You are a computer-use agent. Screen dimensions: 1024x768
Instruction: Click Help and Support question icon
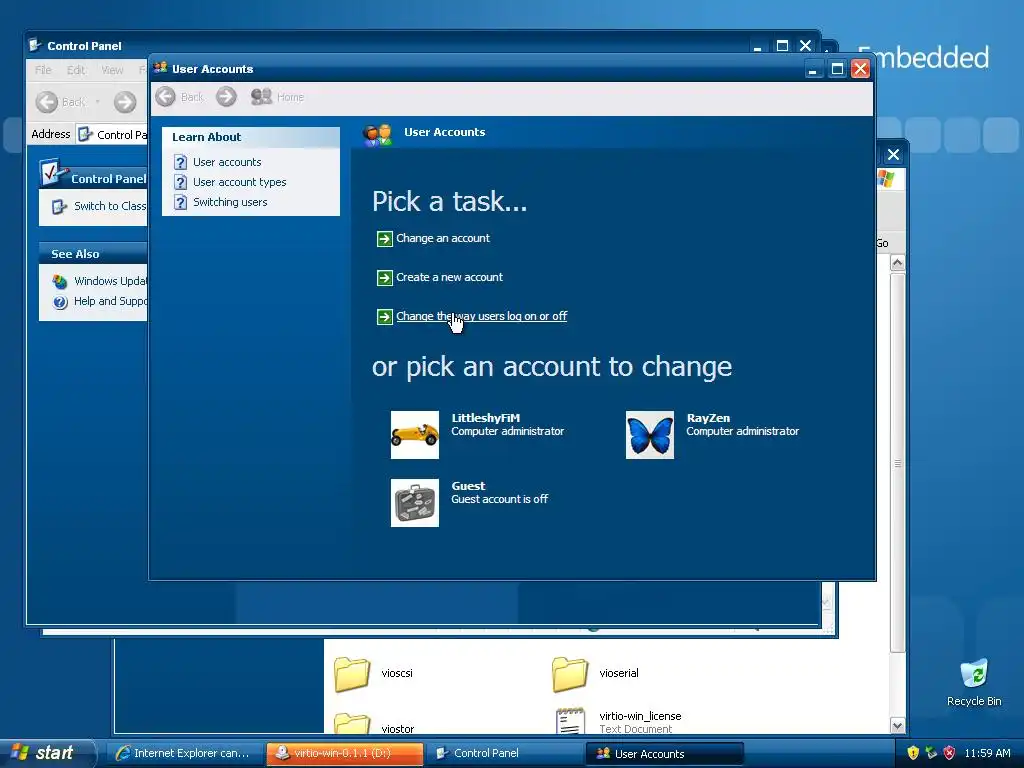(60, 302)
